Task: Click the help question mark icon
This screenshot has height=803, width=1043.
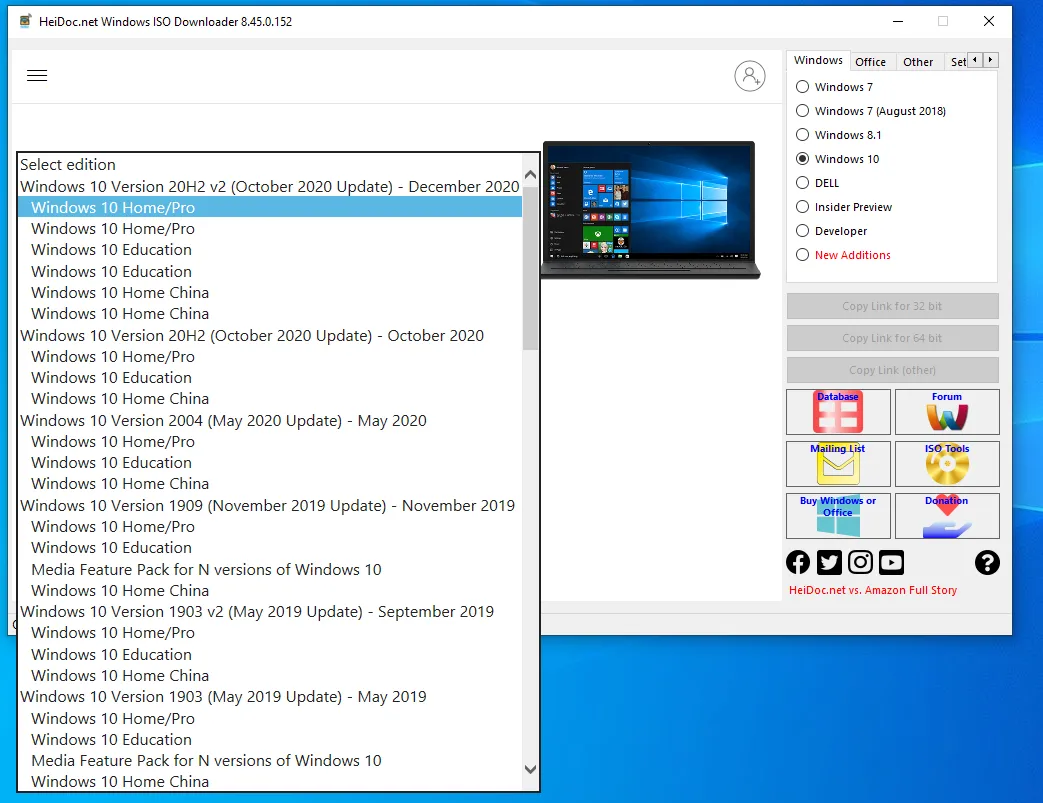Action: pos(987,562)
